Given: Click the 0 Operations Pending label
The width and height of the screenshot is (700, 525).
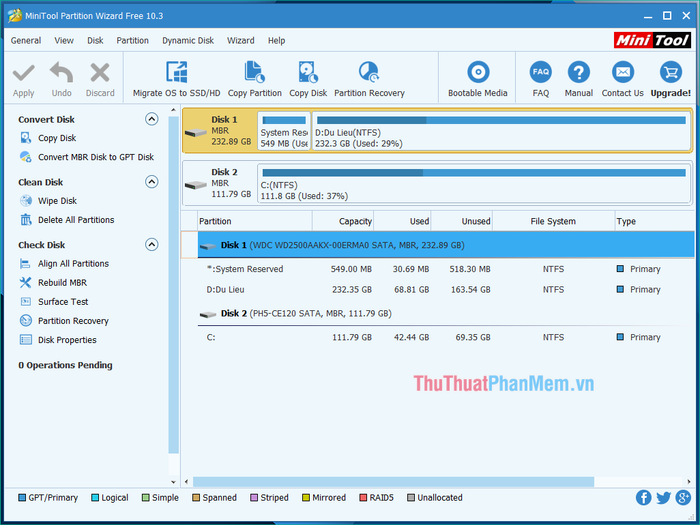Looking at the screenshot, I should coord(65,365).
